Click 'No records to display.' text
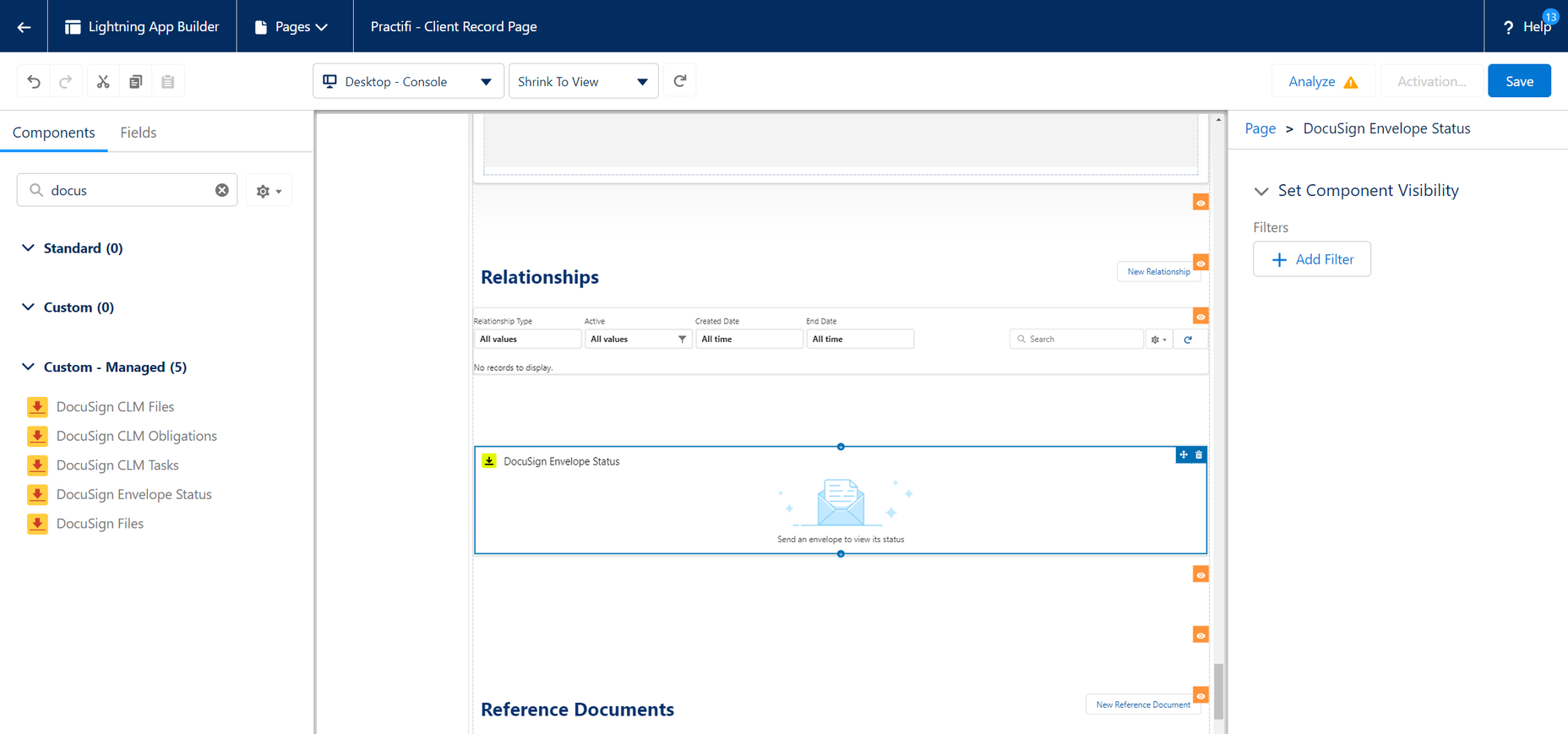Image resolution: width=1568 pixels, height=734 pixels. (x=513, y=368)
